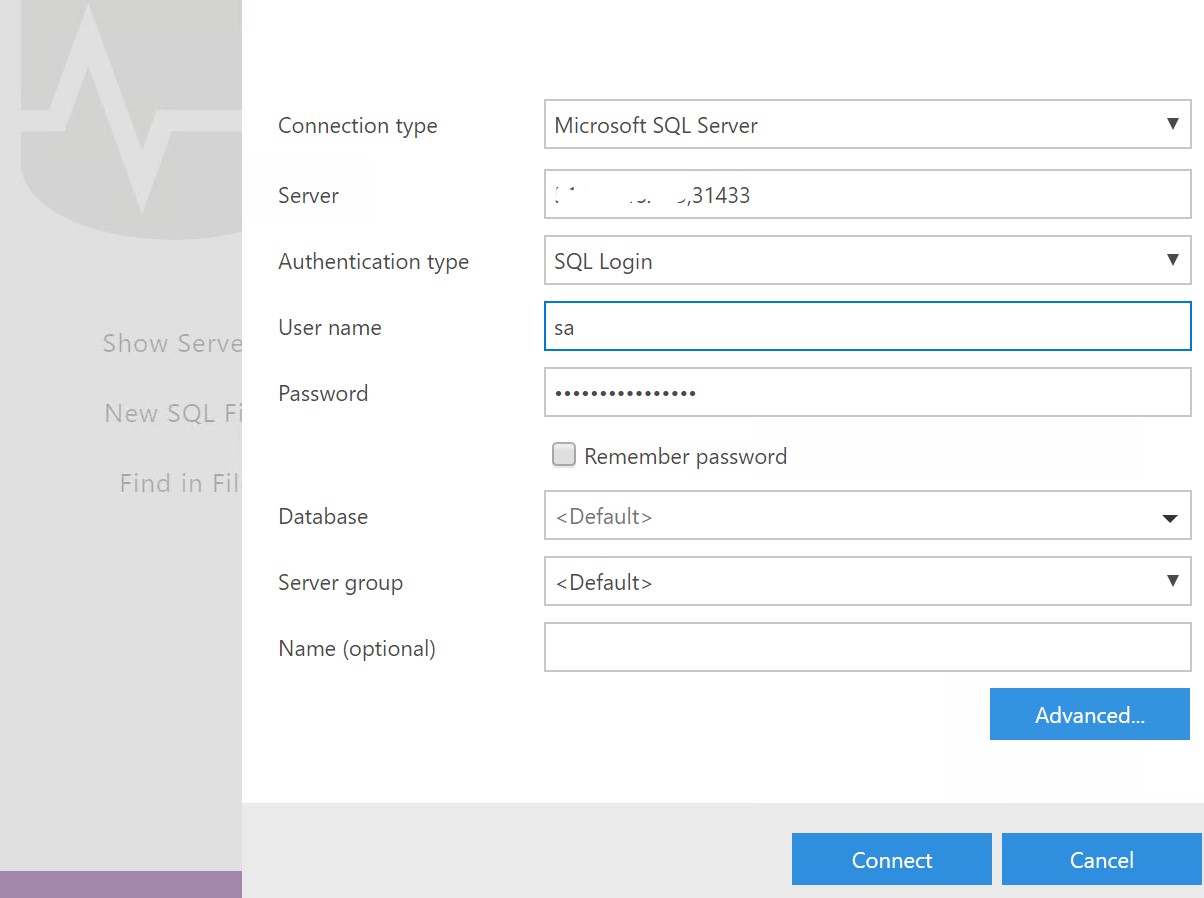Click the Name (optional) text field

[867, 648]
